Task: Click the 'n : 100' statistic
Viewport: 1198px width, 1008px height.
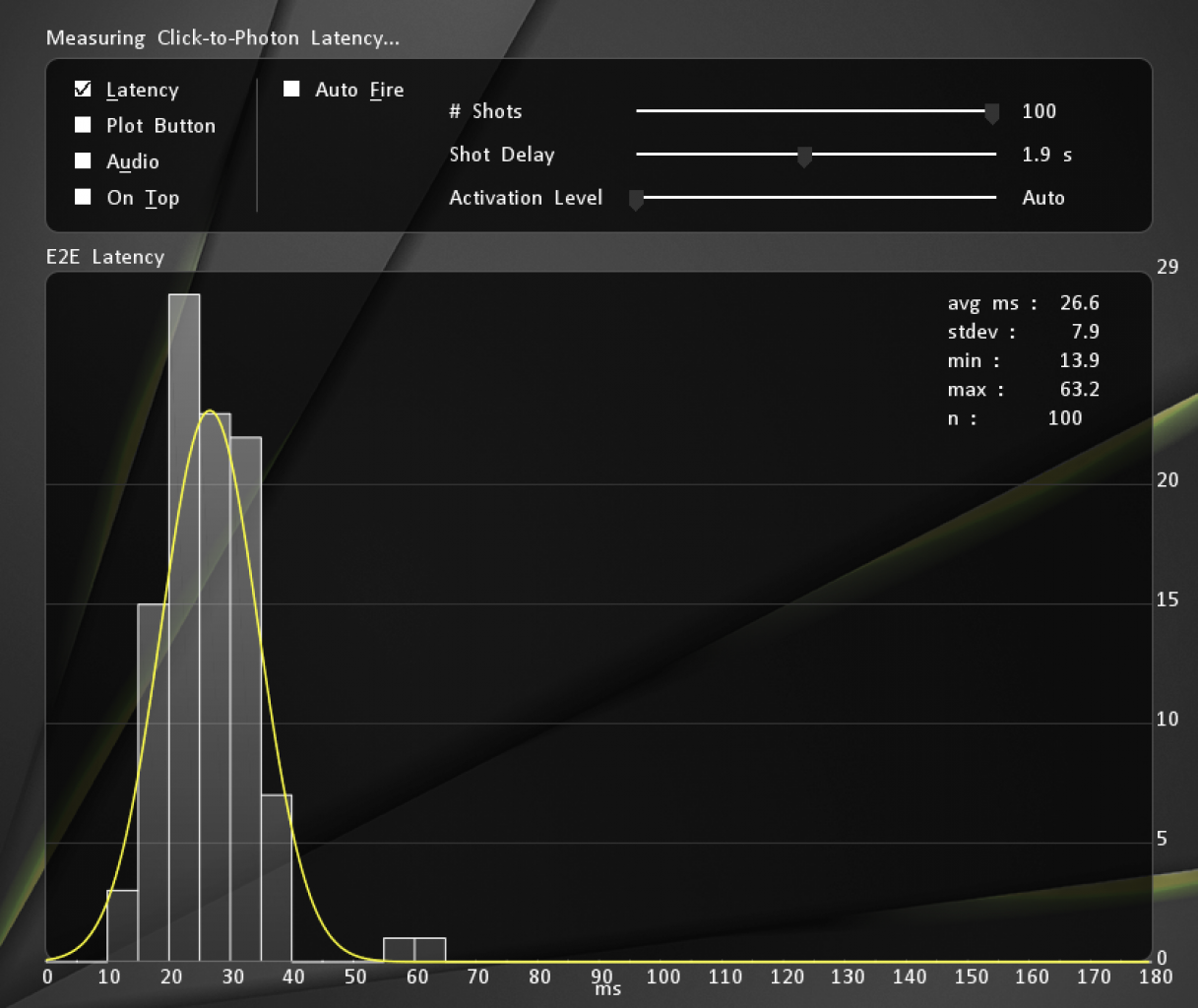Action: [x=1015, y=417]
